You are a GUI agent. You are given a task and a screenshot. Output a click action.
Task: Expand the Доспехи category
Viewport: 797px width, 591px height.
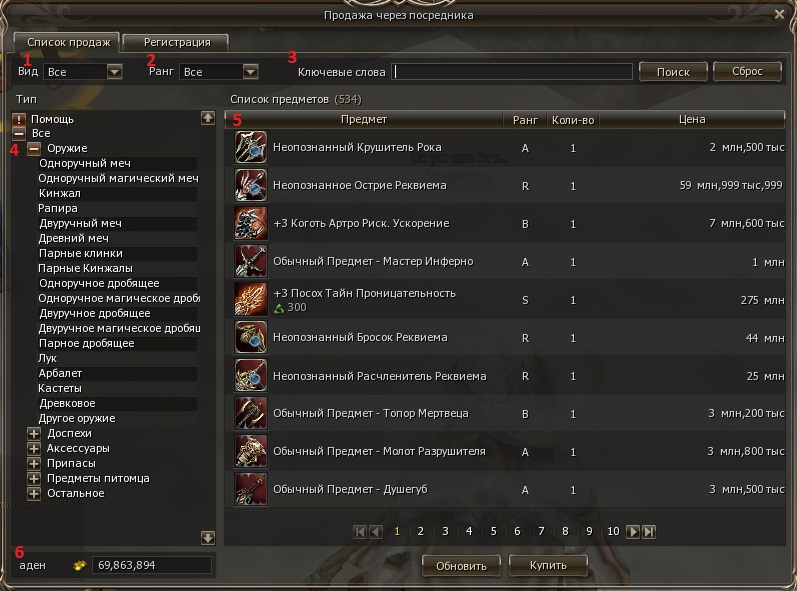click(34, 434)
